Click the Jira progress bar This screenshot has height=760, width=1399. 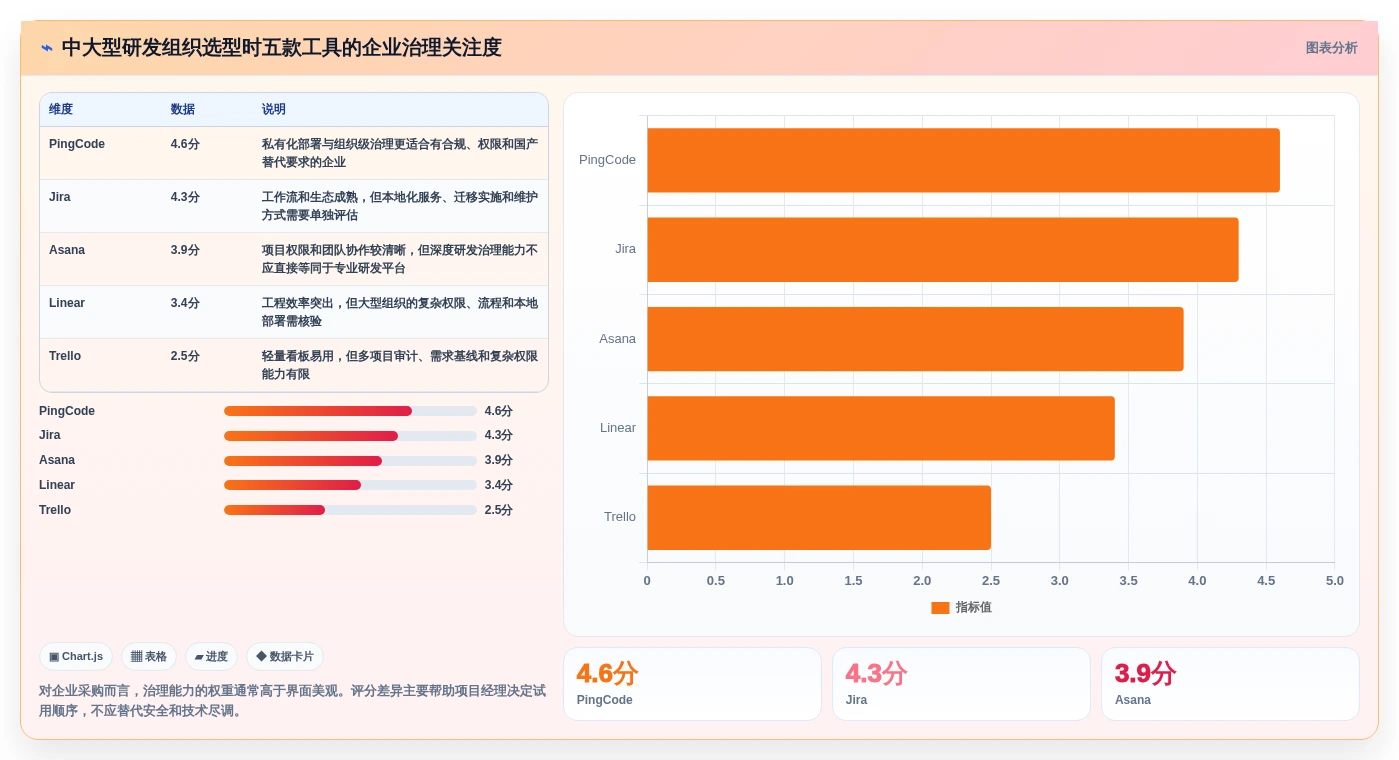[x=350, y=436]
